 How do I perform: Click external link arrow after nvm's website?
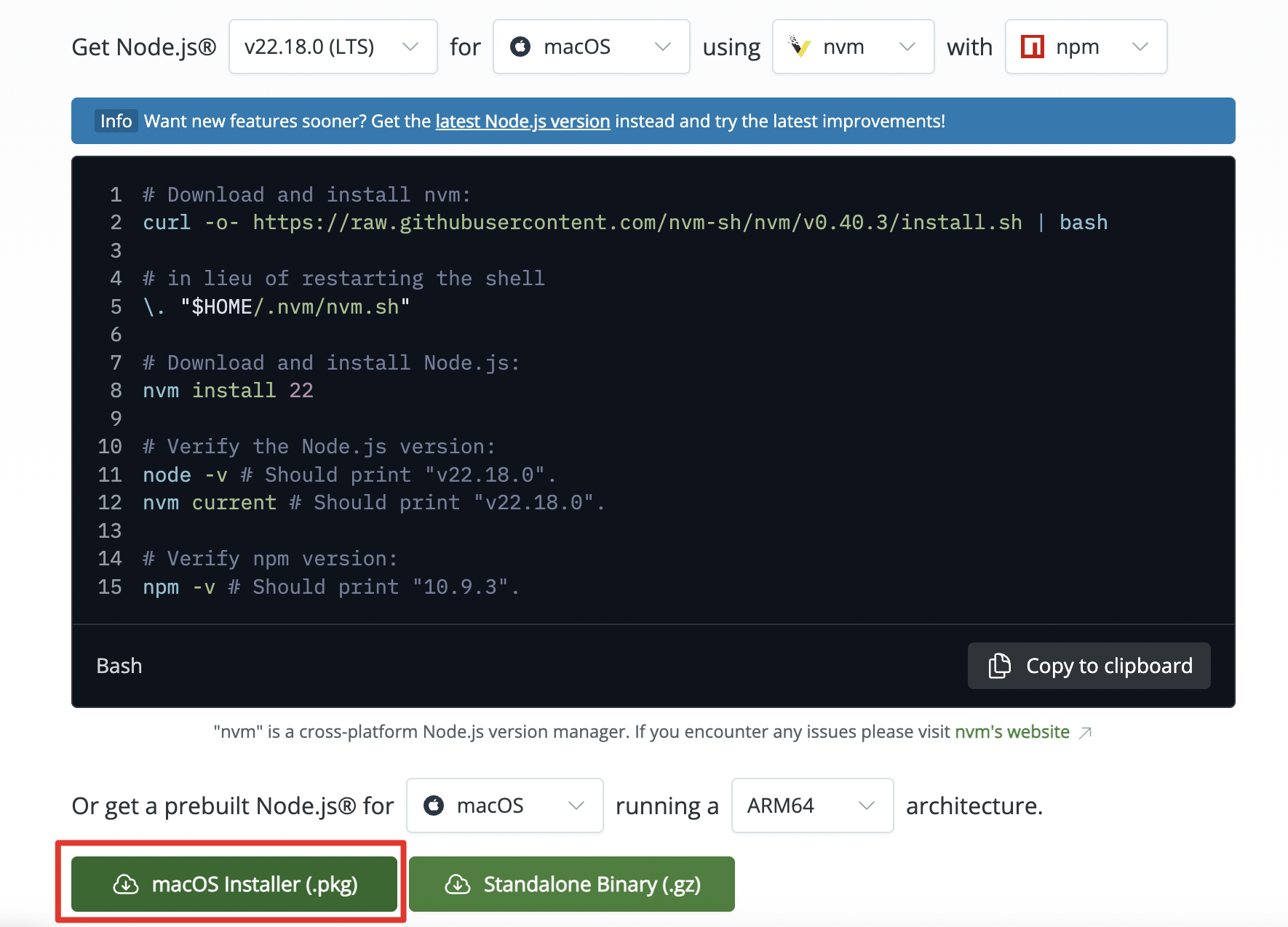pyautogui.click(x=1085, y=732)
